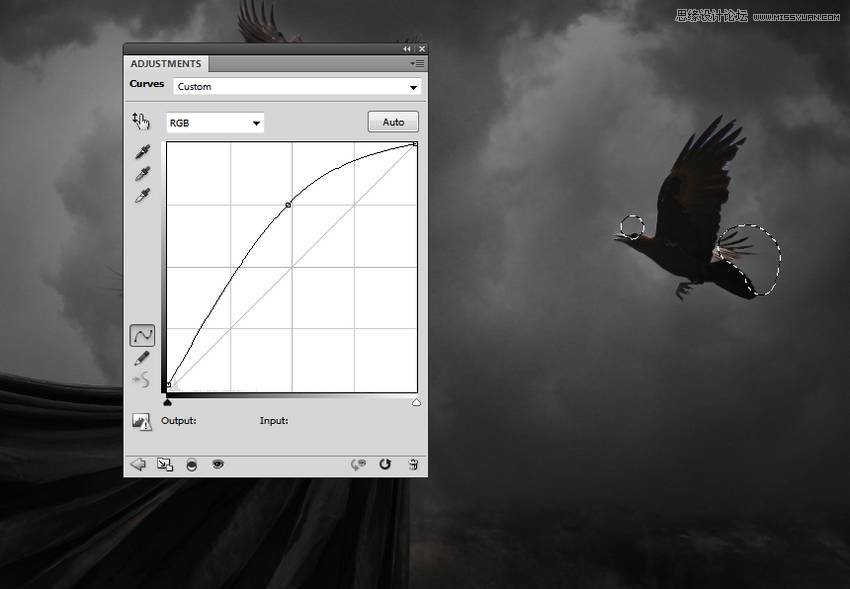This screenshot has height=589, width=850.
Task: Pick the white point eyedropper
Action: tap(142, 195)
